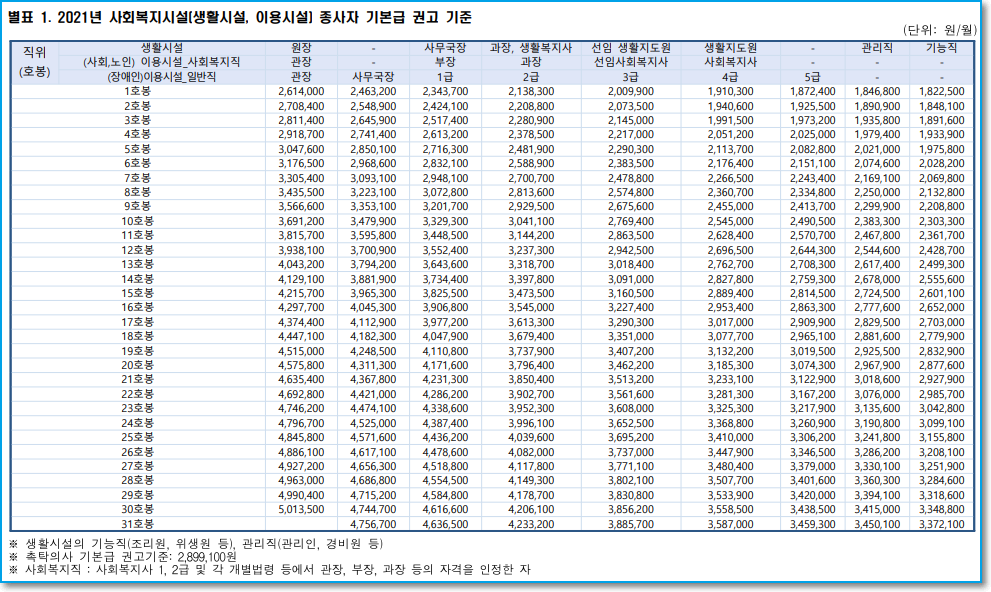Click the cell showing 3,410,000
This screenshot has width=991, height=592.
click(730, 437)
